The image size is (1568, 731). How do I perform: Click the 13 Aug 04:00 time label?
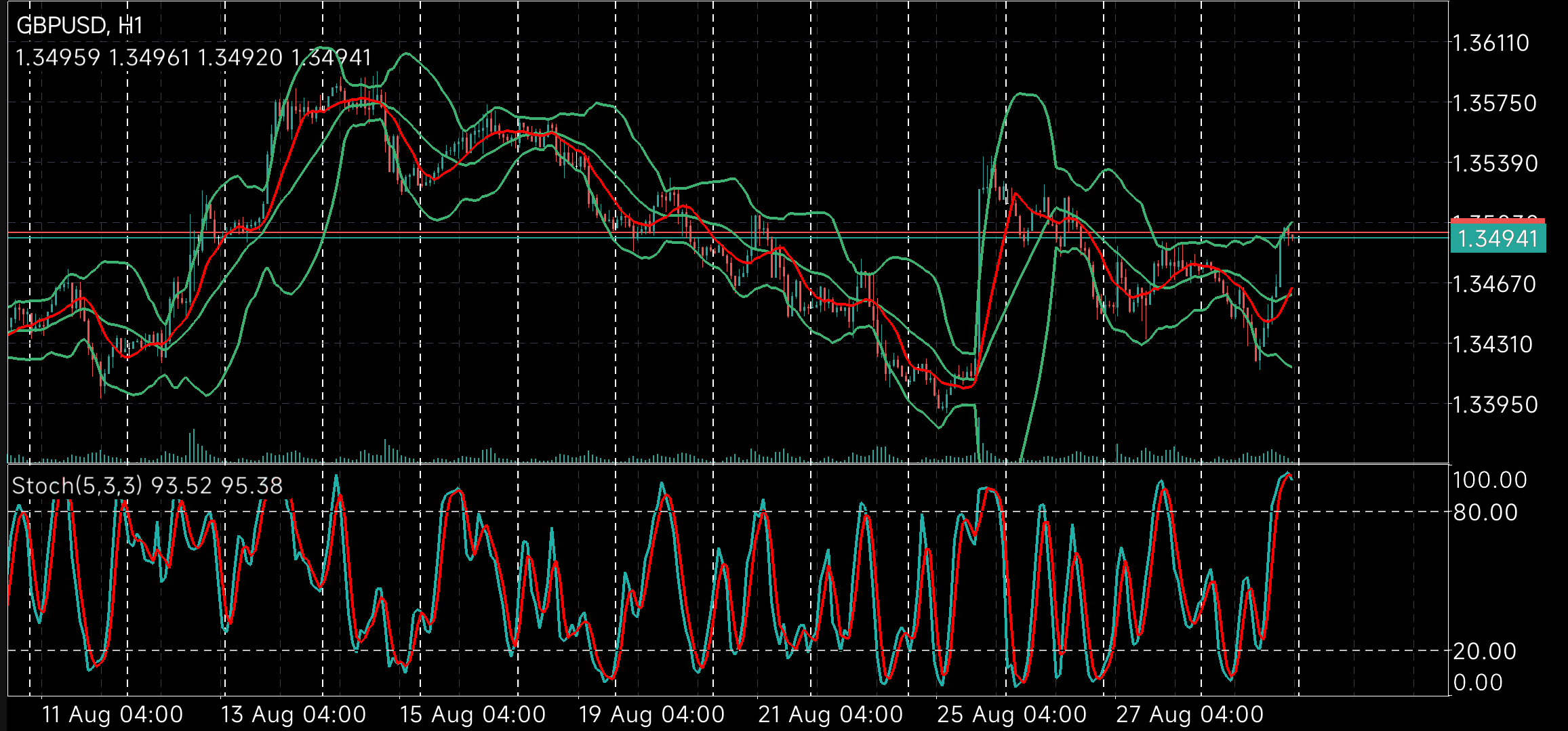tap(294, 715)
